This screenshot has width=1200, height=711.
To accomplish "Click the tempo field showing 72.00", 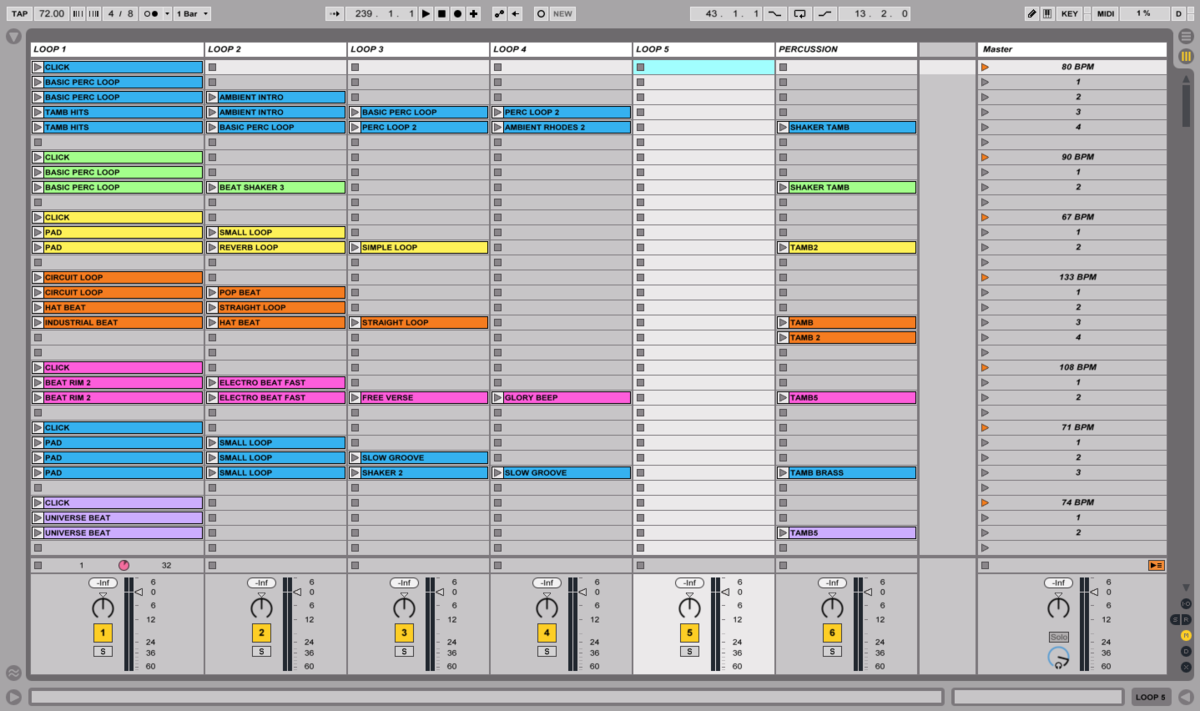I will point(51,14).
